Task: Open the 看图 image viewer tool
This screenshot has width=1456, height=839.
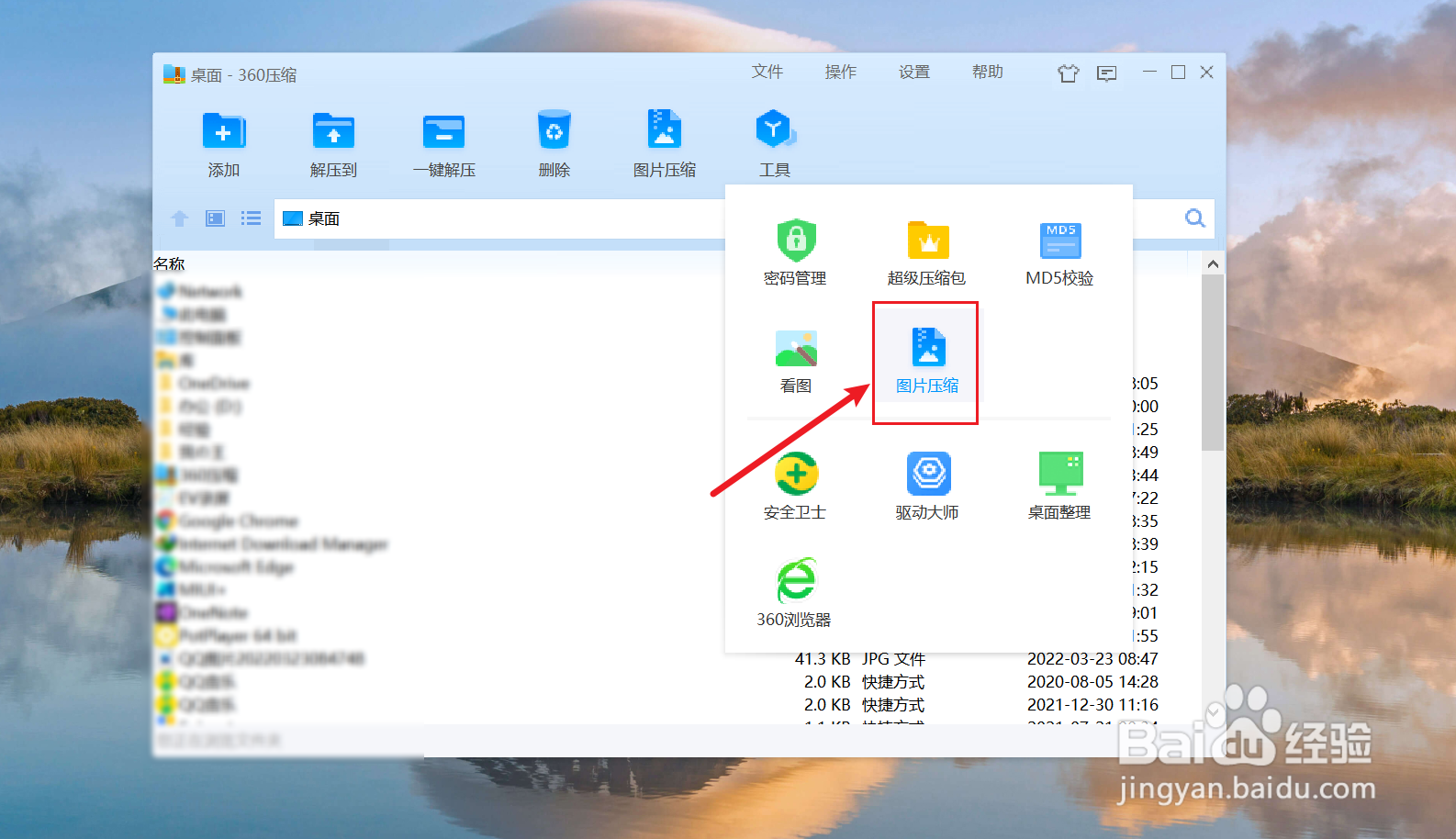Action: pos(795,361)
